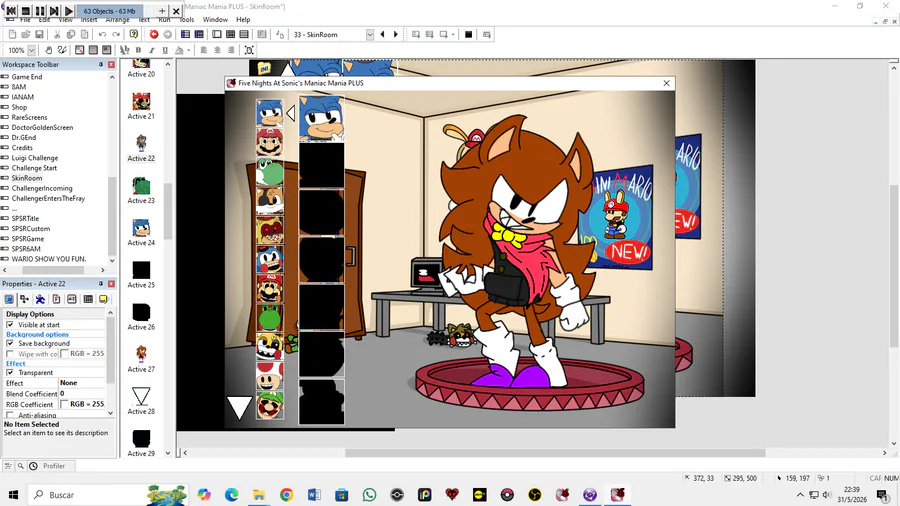
Task: Open the Window menu
Action: tap(215, 20)
